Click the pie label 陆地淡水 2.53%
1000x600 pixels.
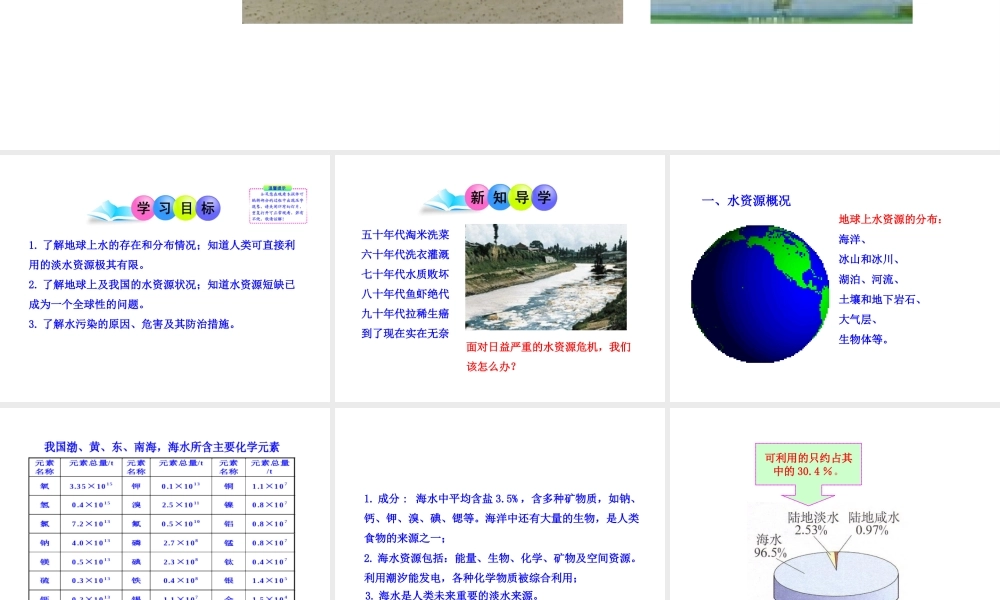(812, 523)
